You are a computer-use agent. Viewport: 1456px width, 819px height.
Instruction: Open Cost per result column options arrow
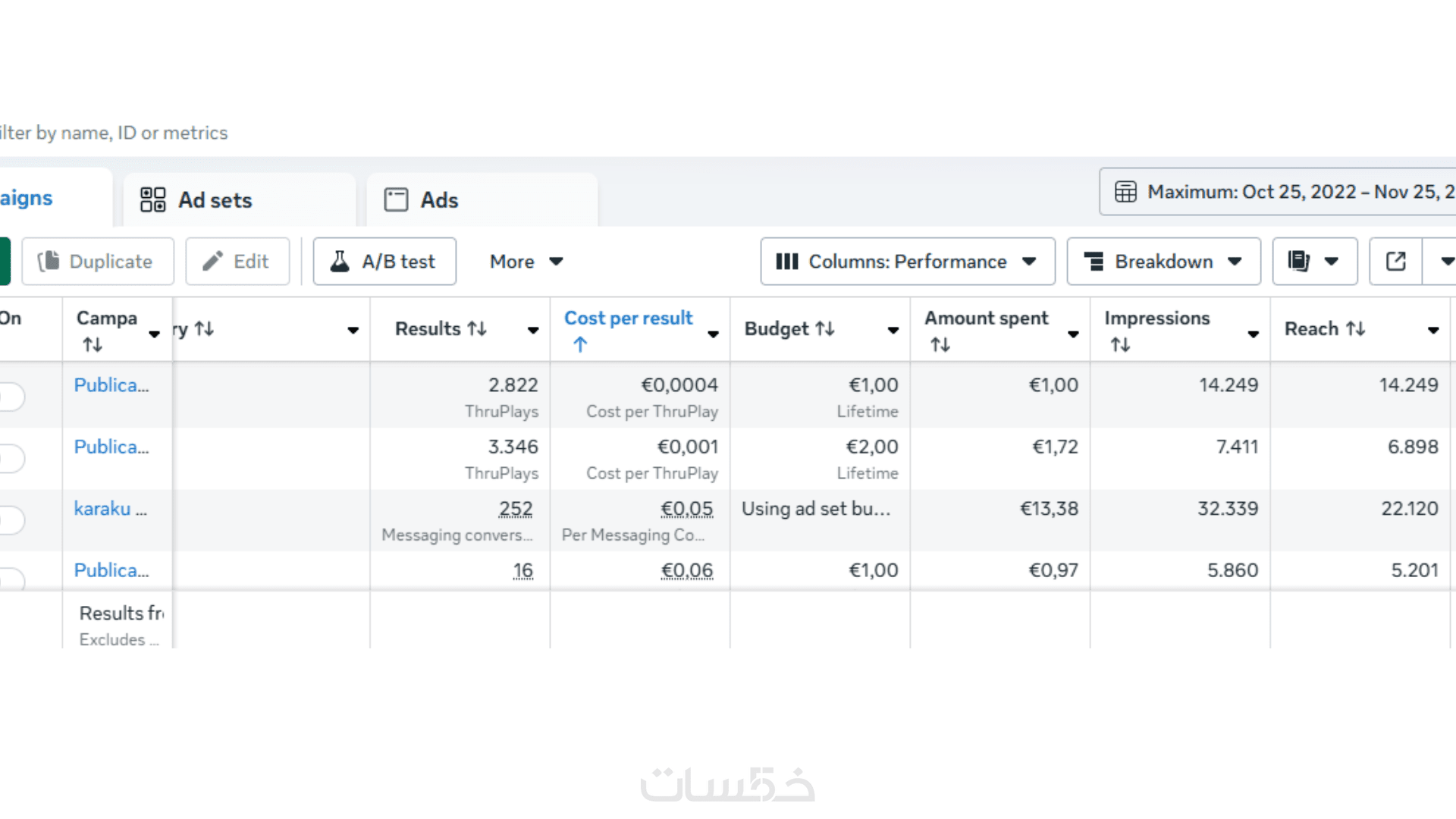click(713, 334)
